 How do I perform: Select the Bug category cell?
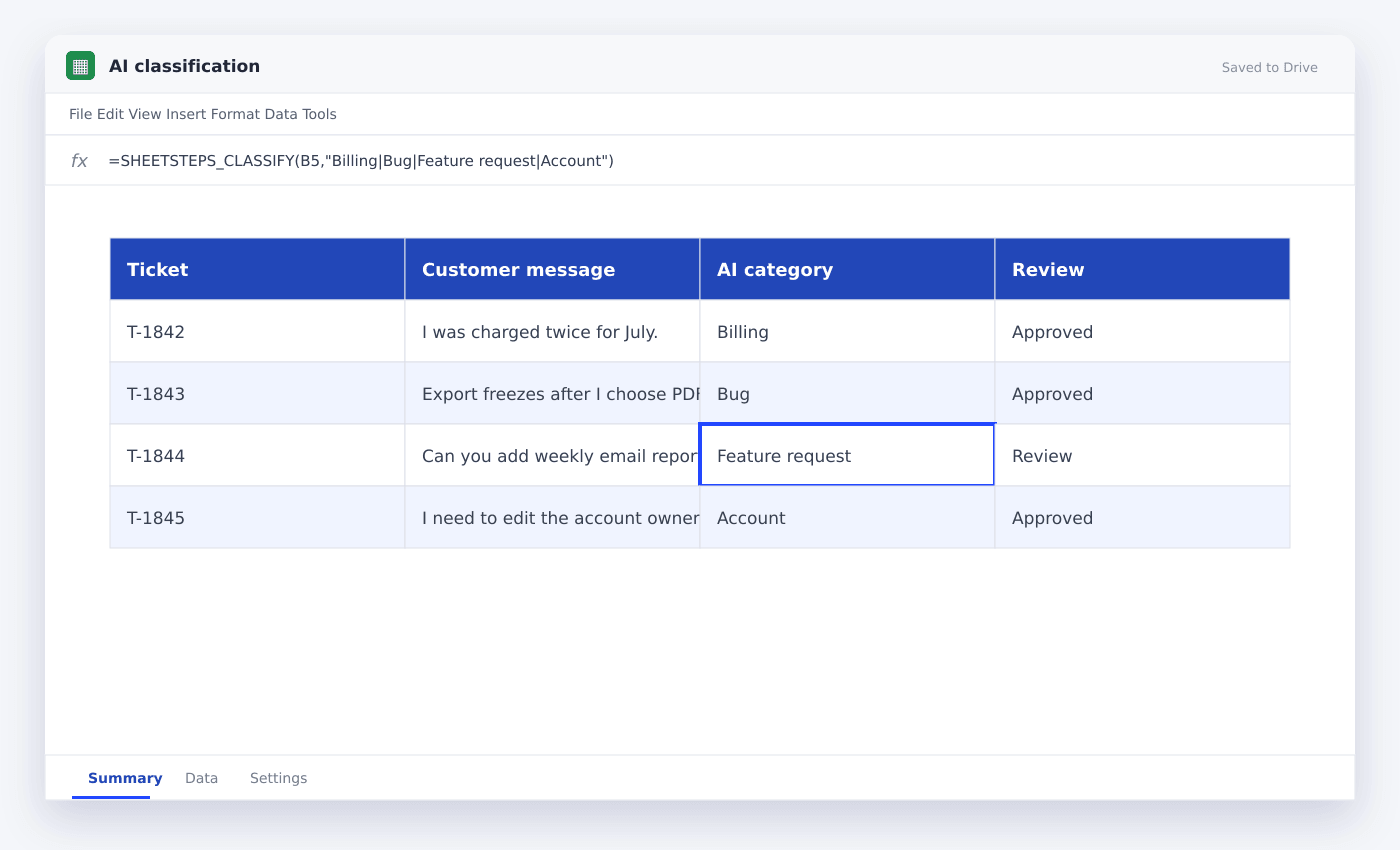coord(847,393)
